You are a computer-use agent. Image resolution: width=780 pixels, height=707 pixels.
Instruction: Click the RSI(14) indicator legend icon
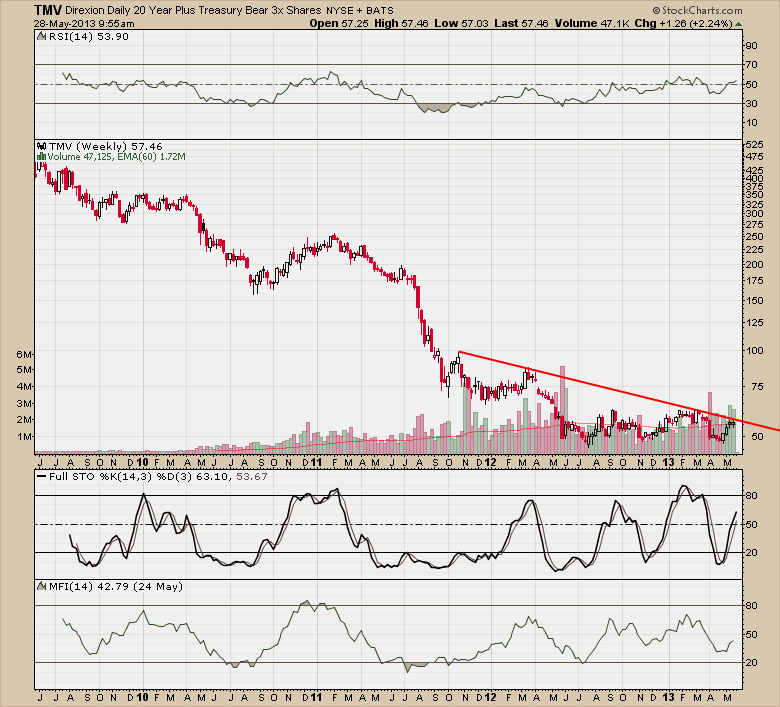[42, 36]
